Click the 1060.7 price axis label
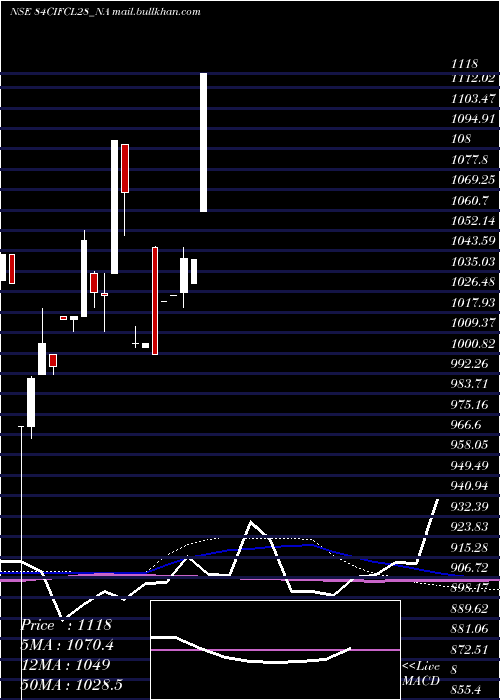500x700 pixels. tap(469, 201)
